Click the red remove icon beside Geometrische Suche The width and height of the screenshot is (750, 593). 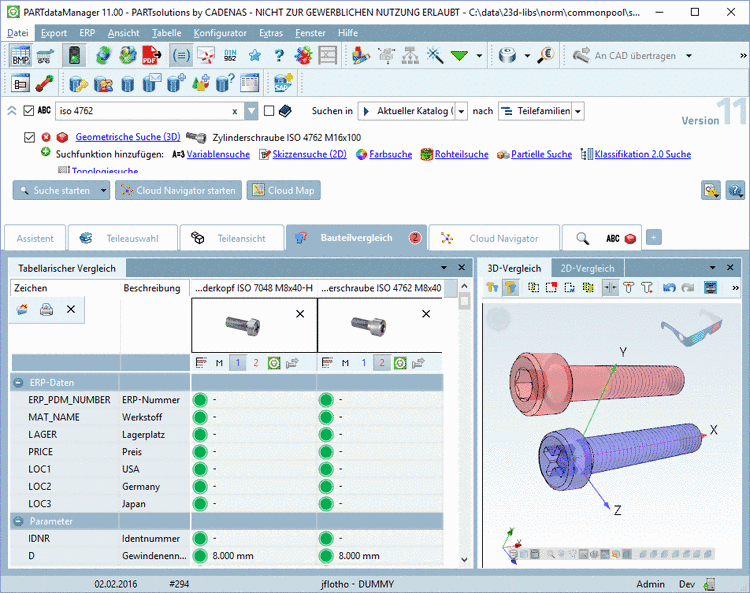click(x=46, y=137)
